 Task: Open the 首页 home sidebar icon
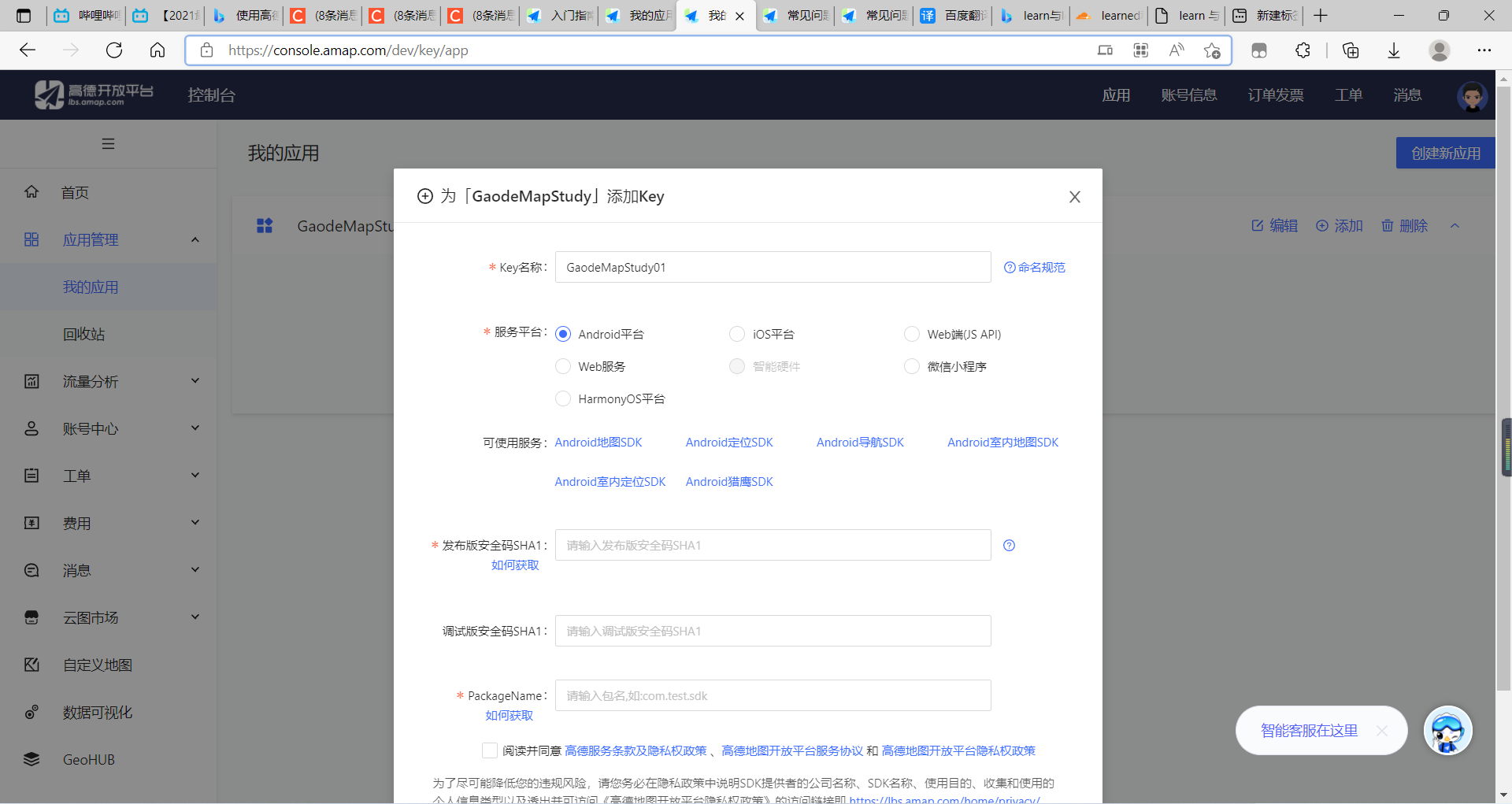31,191
